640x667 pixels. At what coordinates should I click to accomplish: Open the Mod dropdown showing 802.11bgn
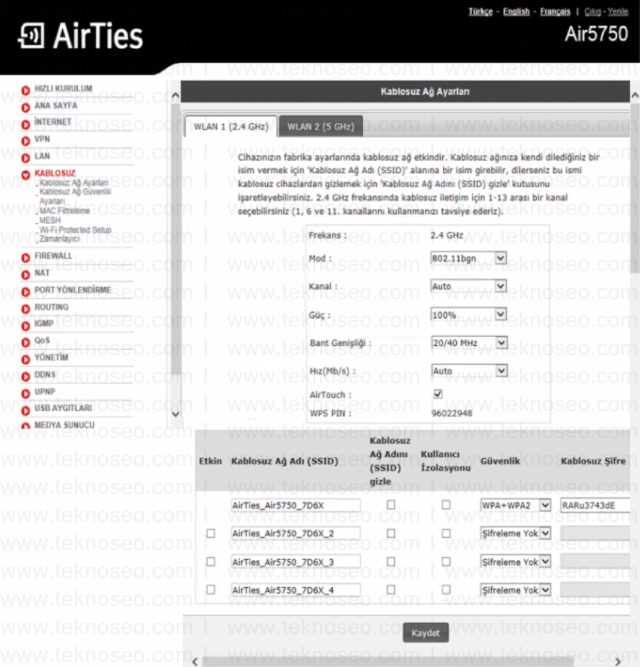[469, 258]
